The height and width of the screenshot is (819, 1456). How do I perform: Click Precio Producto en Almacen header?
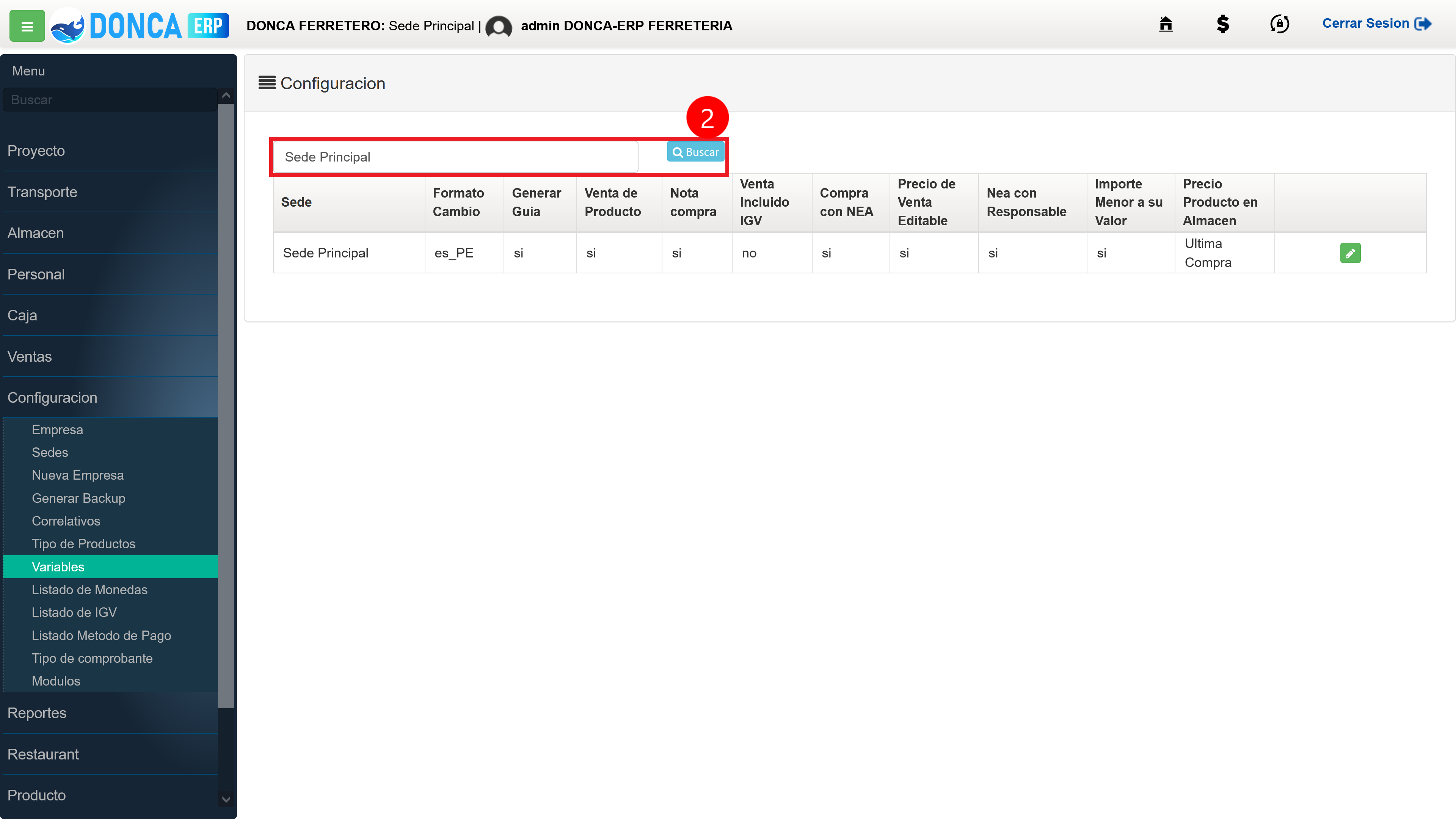(x=1225, y=202)
